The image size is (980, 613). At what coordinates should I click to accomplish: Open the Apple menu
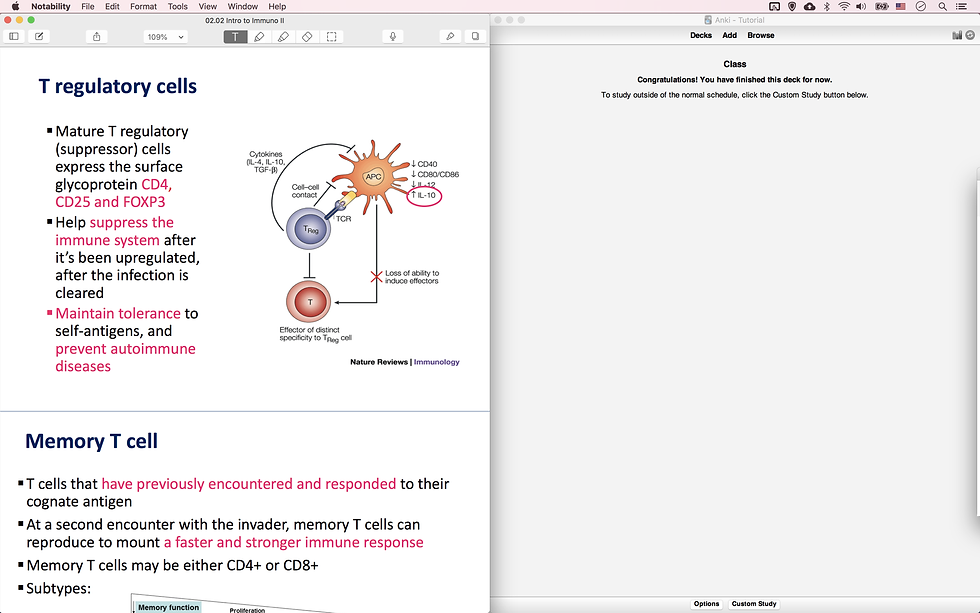15,6
